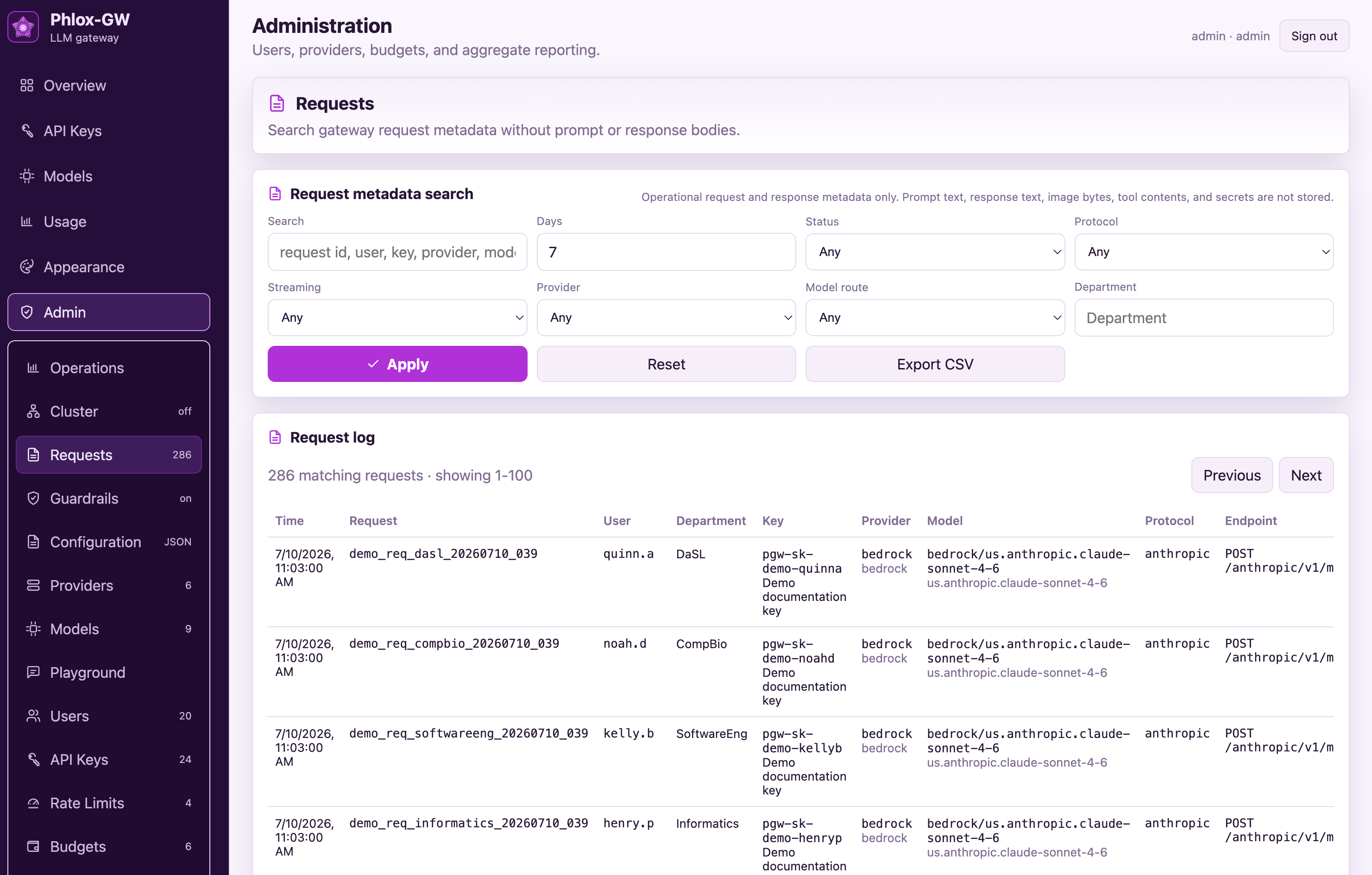Click the admin submenu API Keys key icon

pos(34,759)
